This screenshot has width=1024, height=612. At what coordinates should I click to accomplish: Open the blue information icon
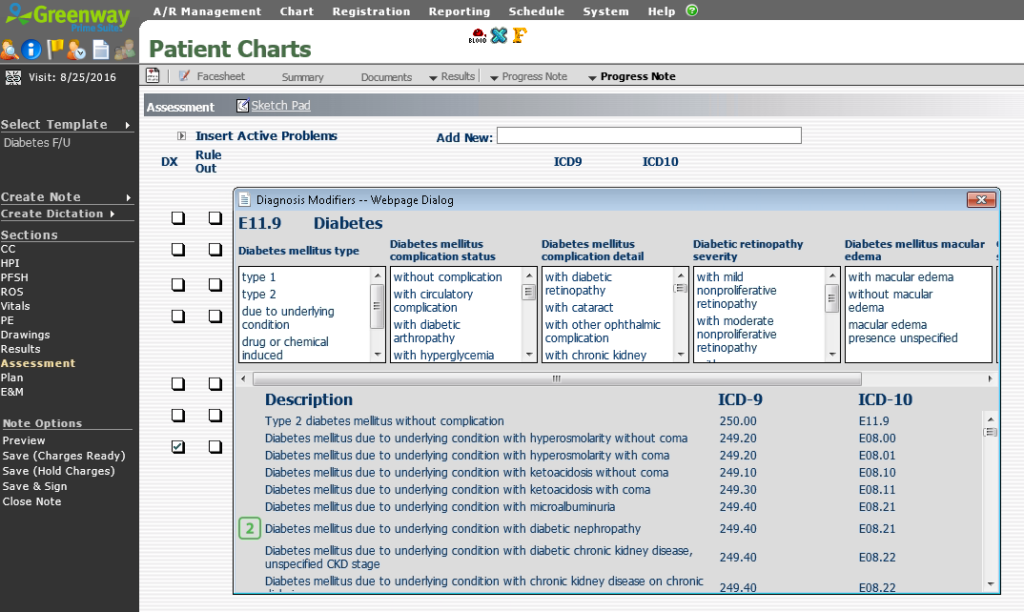click(x=31, y=49)
